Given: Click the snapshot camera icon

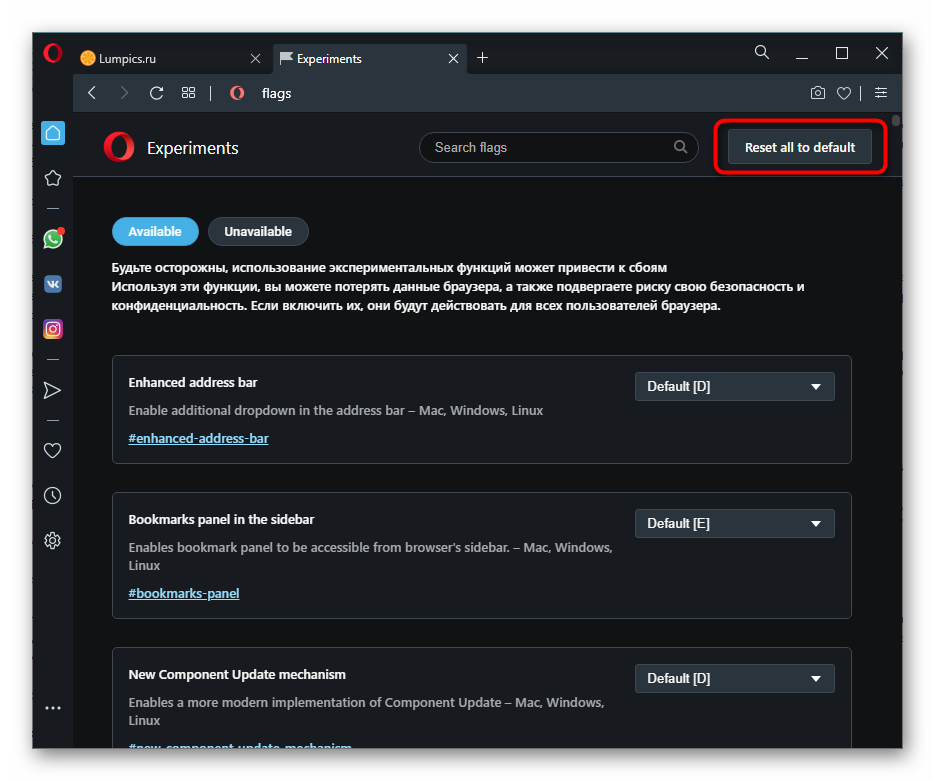Looking at the screenshot, I should tap(818, 93).
